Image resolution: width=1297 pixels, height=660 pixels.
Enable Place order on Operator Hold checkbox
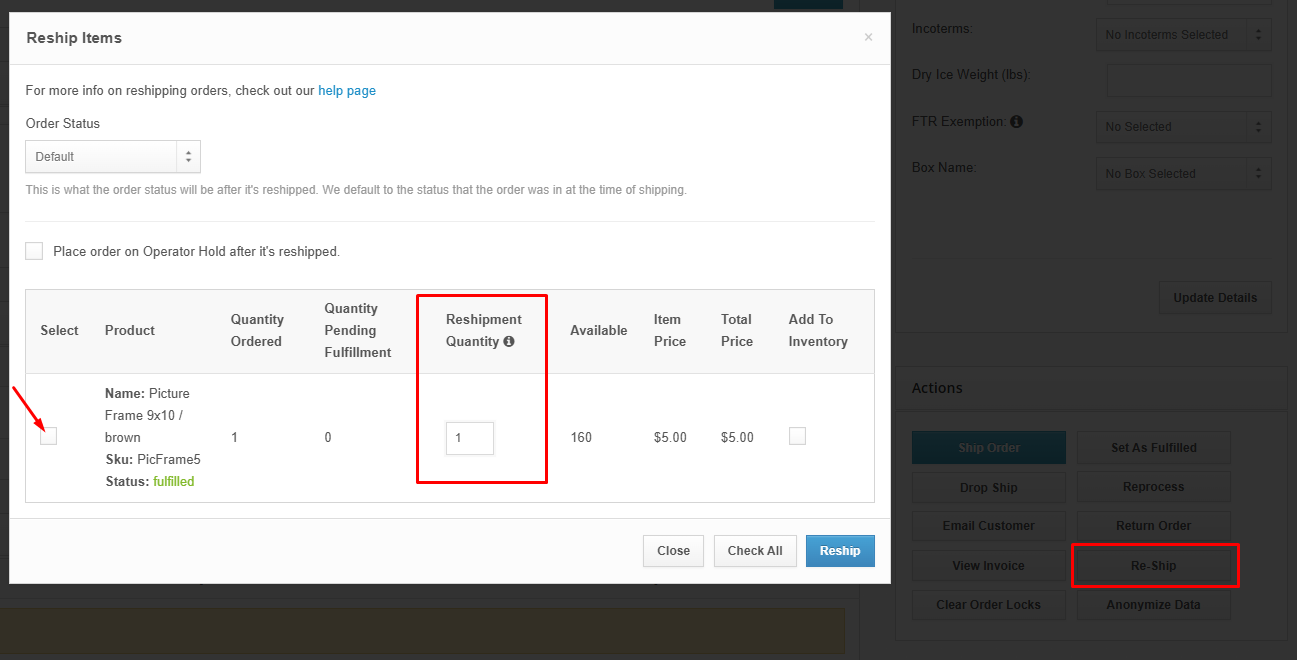pyautogui.click(x=34, y=251)
